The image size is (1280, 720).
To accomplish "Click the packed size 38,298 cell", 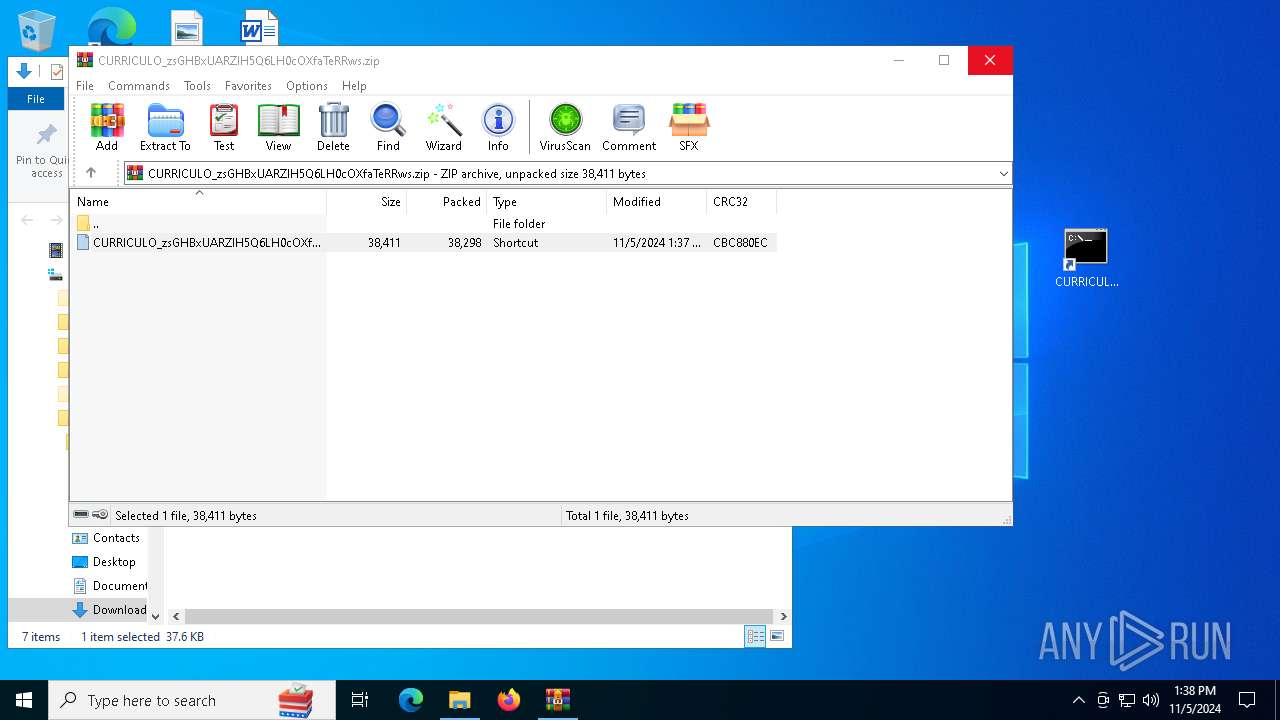I will tap(462, 243).
